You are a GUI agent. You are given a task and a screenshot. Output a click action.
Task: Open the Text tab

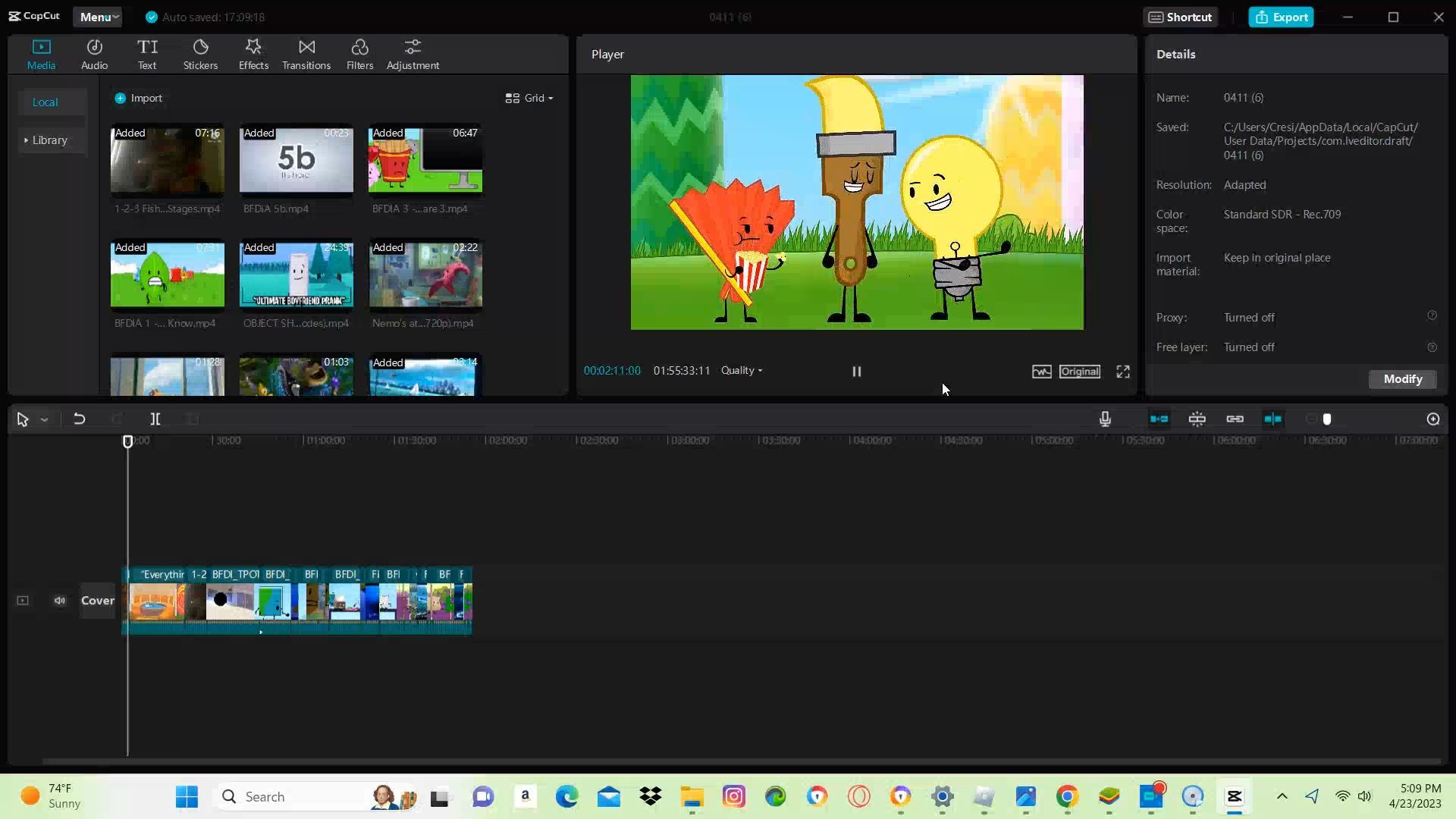tap(147, 55)
